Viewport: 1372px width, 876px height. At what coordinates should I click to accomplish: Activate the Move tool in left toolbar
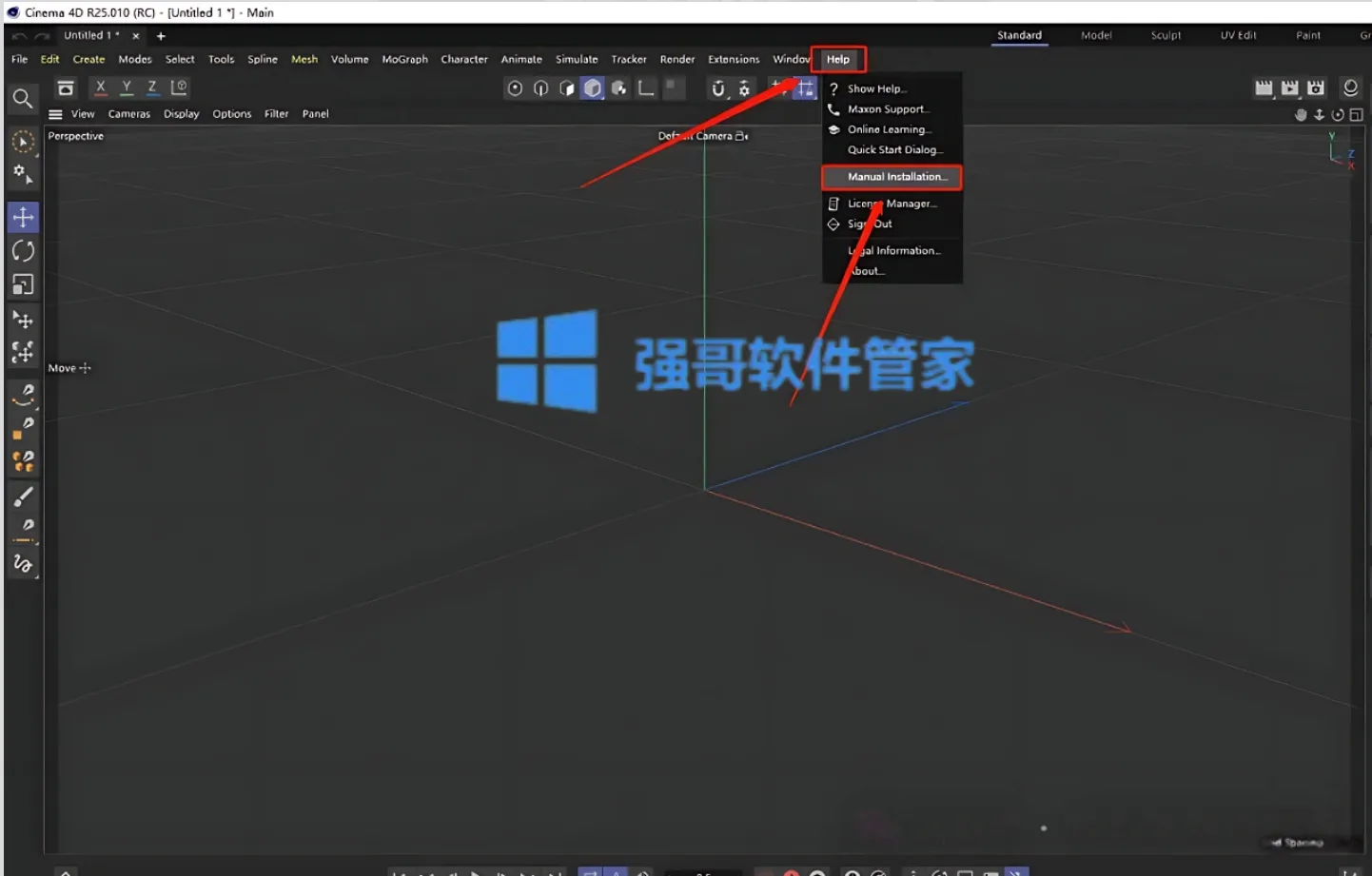point(23,217)
